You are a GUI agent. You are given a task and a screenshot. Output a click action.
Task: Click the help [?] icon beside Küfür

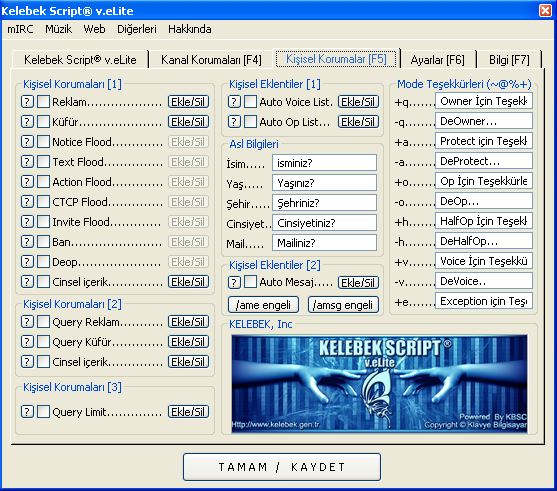pos(27,122)
